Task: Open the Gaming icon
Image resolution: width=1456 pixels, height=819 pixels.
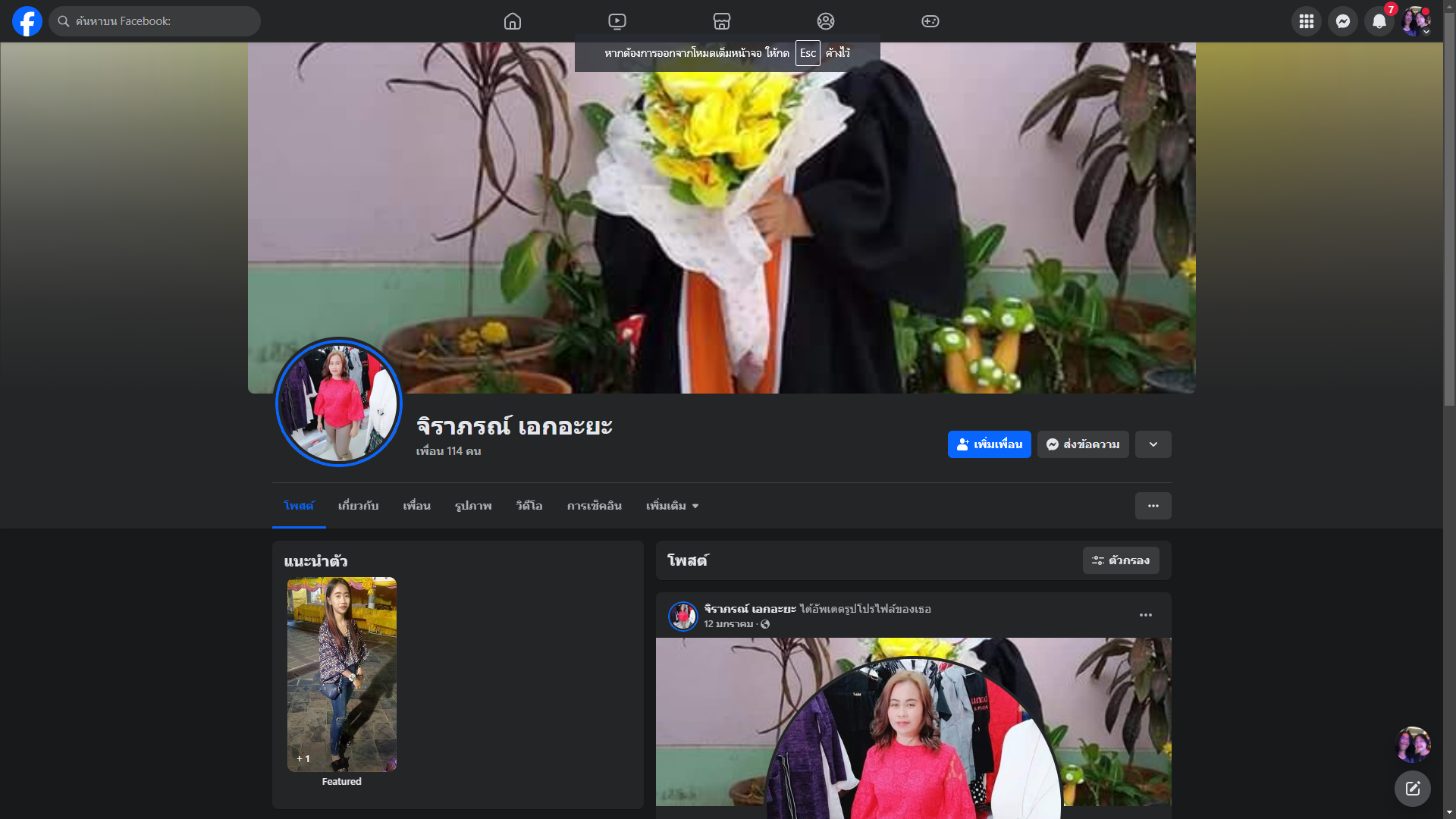Action: point(930,21)
